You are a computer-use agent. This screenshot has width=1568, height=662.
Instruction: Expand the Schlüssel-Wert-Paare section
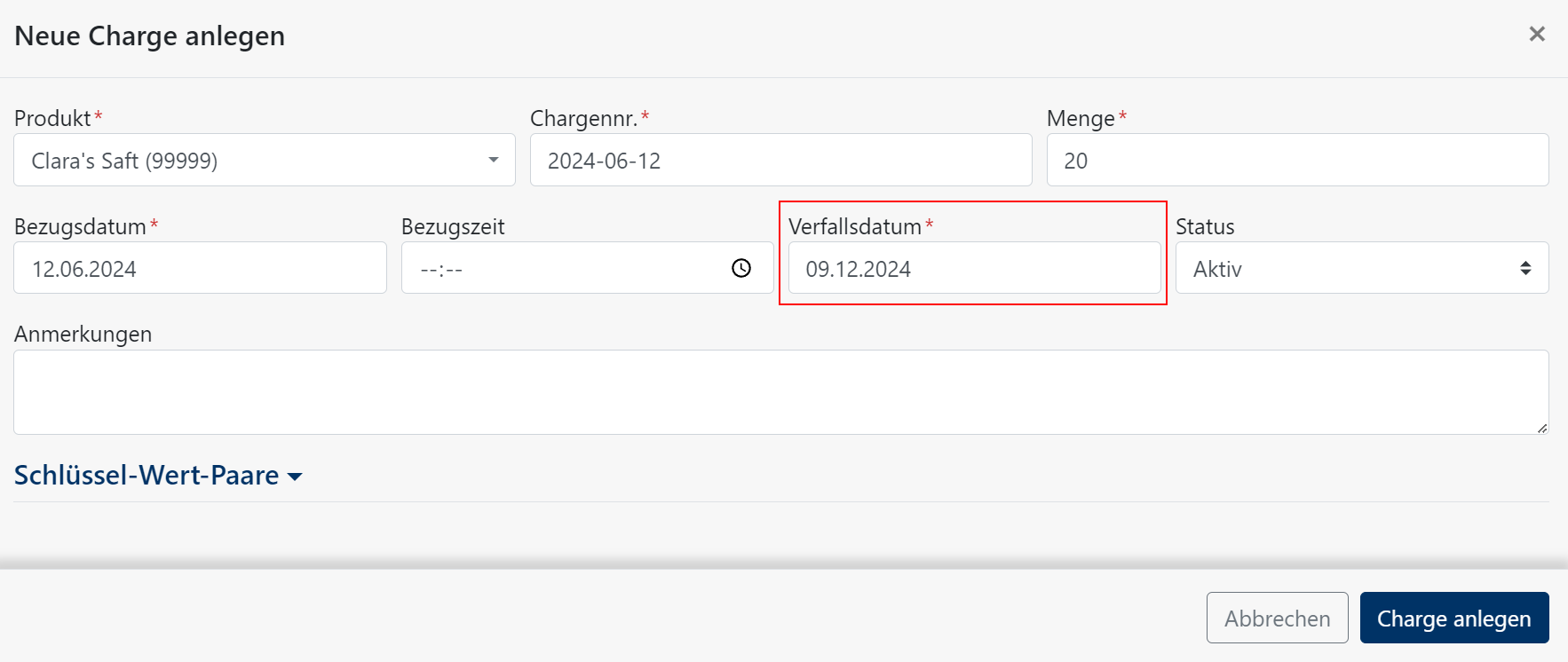click(x=158, y=476)
